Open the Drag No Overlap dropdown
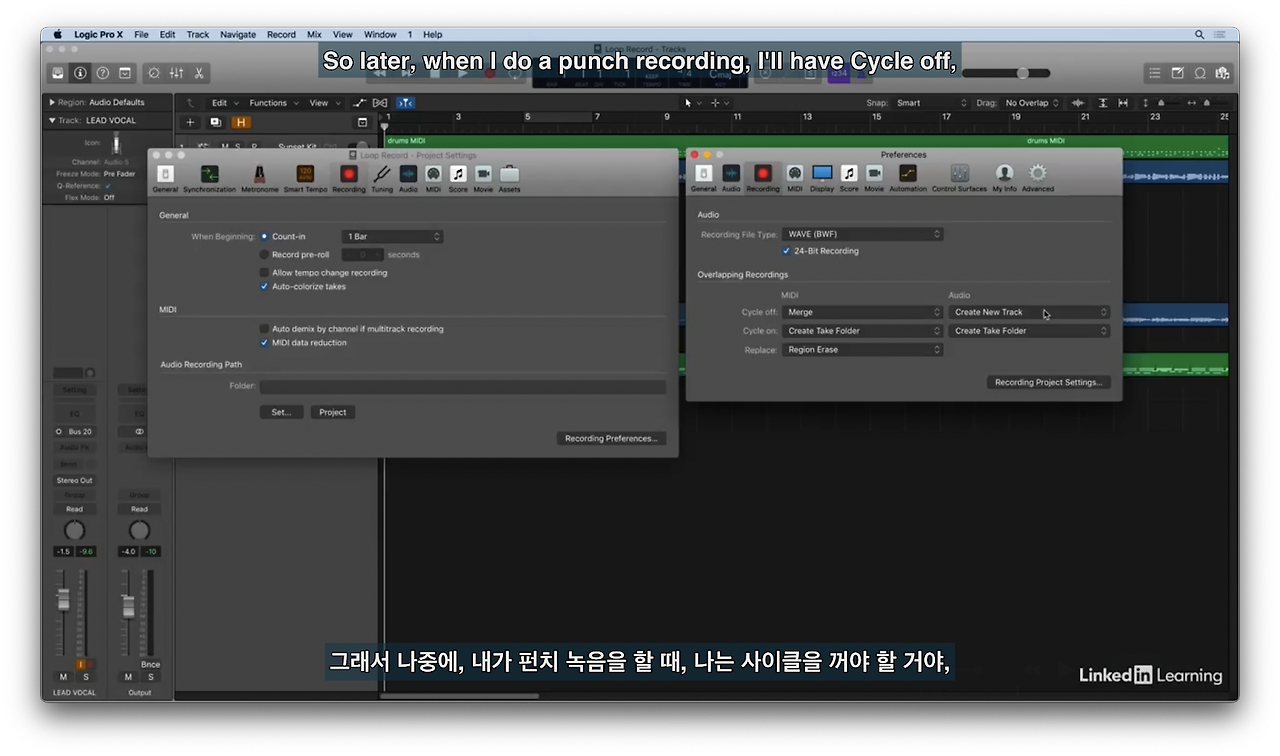Screen dimensions: 1280x756 click(x=1031, y=103)
